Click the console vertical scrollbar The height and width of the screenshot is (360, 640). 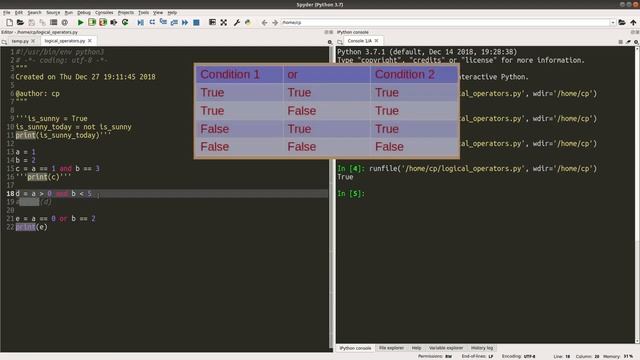637,195
